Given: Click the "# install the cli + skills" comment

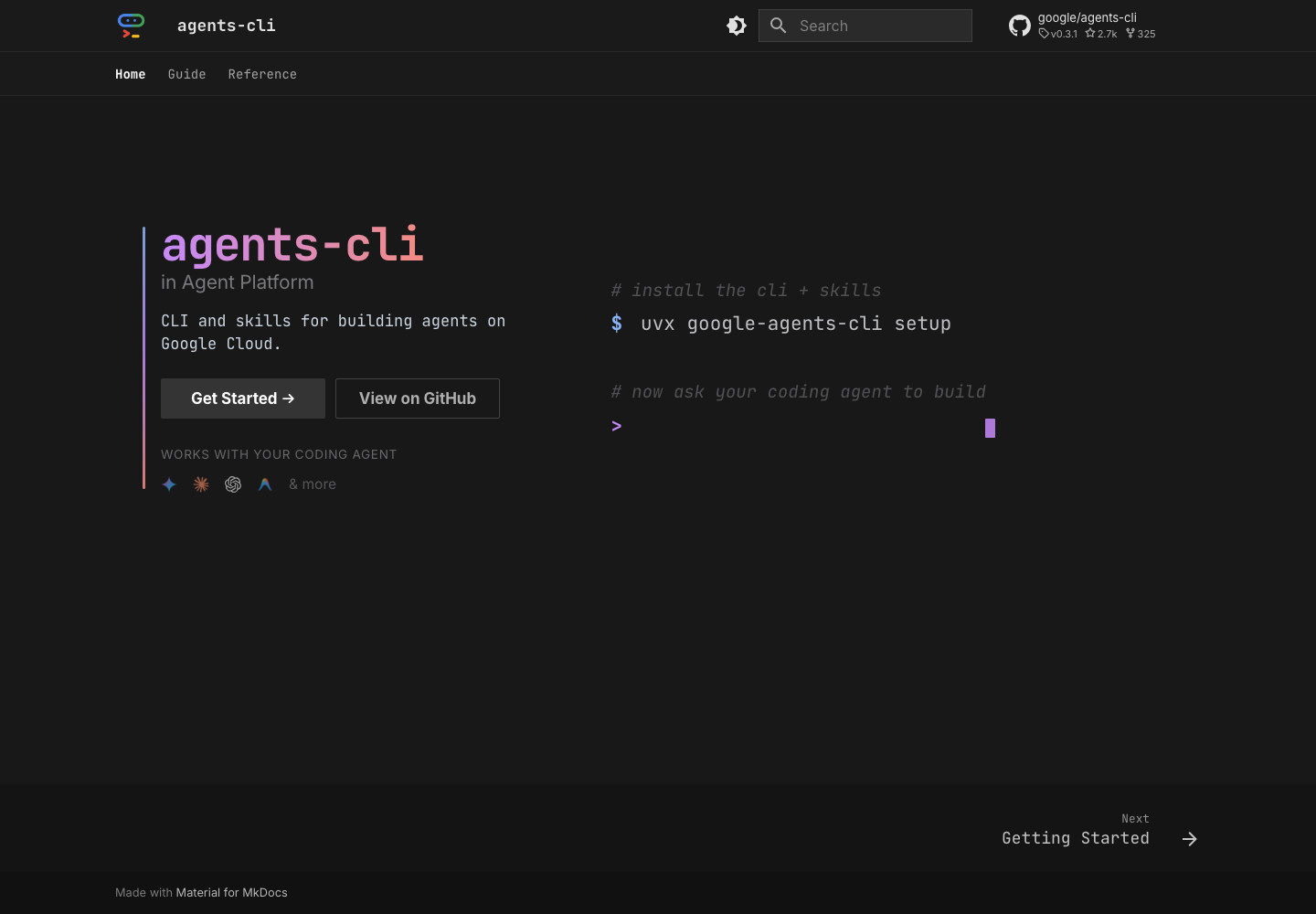Looking at the screenshot, I should 747,291.
